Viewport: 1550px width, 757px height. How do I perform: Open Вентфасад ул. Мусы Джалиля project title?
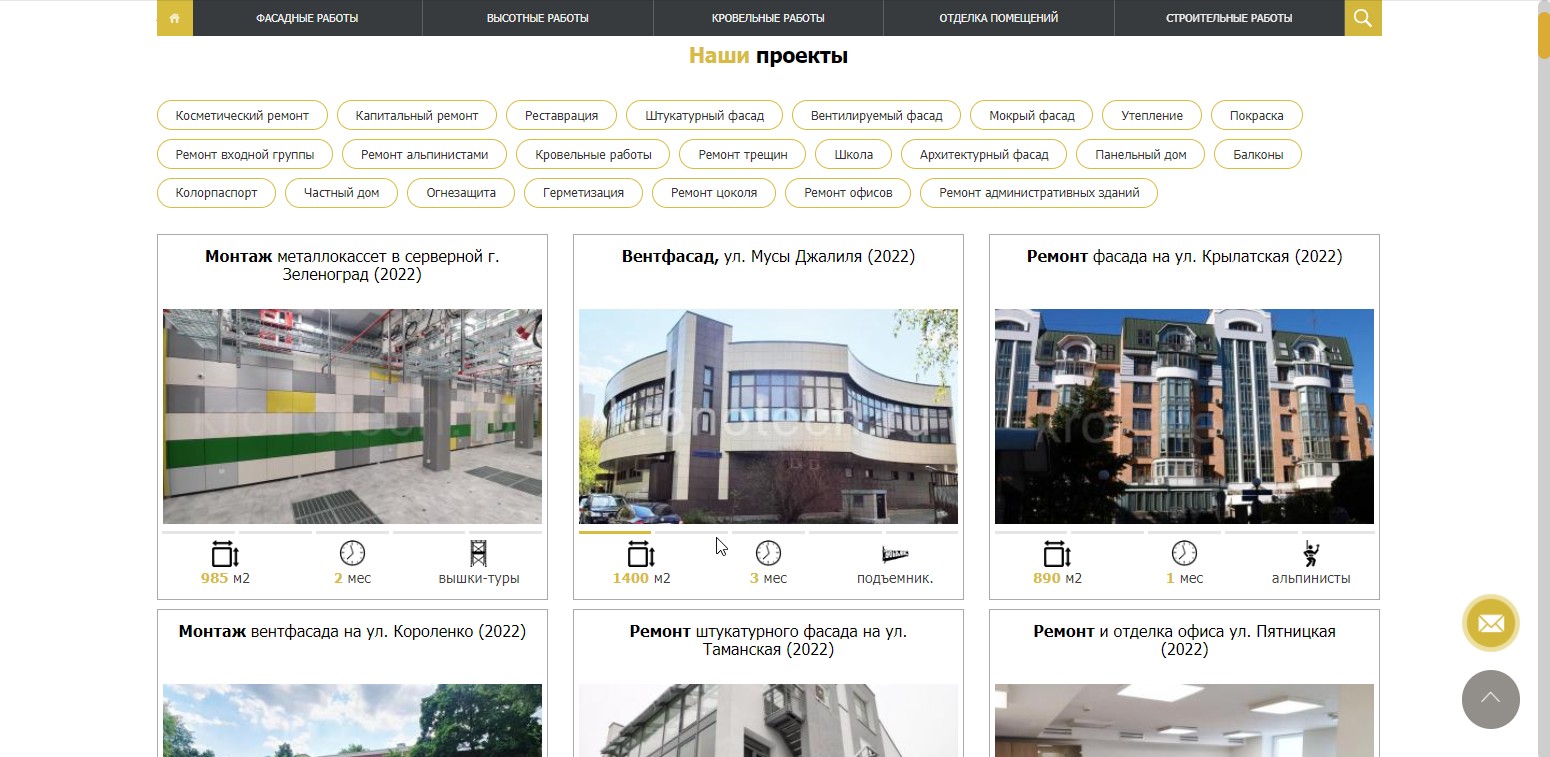[x=768, y=256]
